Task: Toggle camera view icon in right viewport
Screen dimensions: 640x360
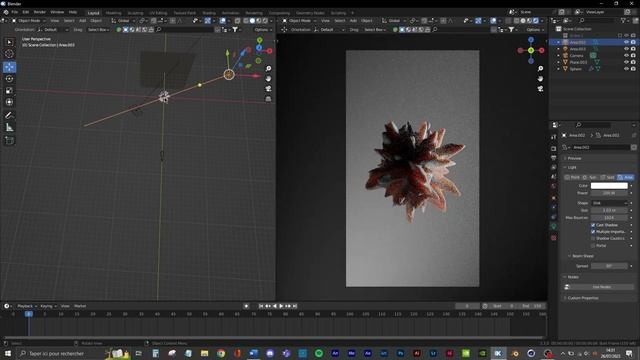Action: point(540,89)
